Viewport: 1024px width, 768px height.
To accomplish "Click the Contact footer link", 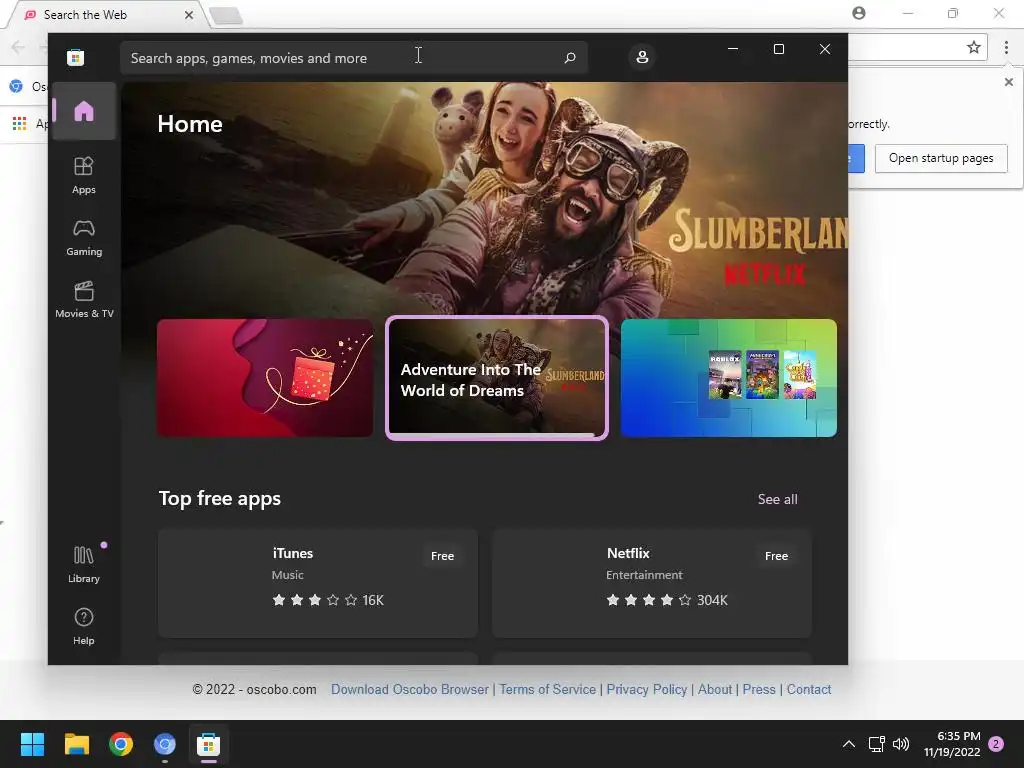I will [x=808, y=689].
